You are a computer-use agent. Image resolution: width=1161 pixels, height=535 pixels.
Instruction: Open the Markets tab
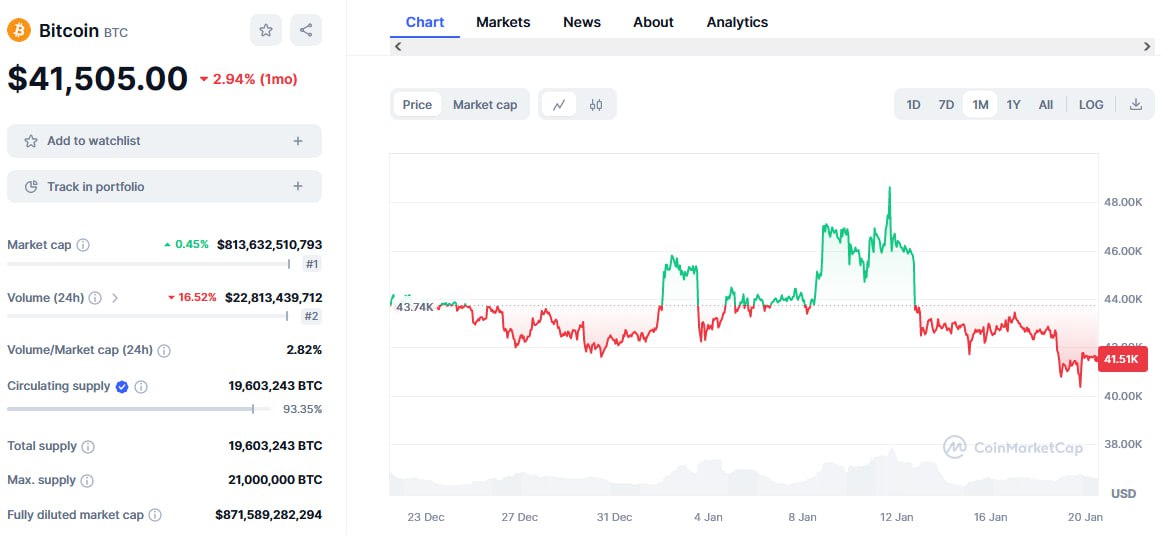(503, 22)
